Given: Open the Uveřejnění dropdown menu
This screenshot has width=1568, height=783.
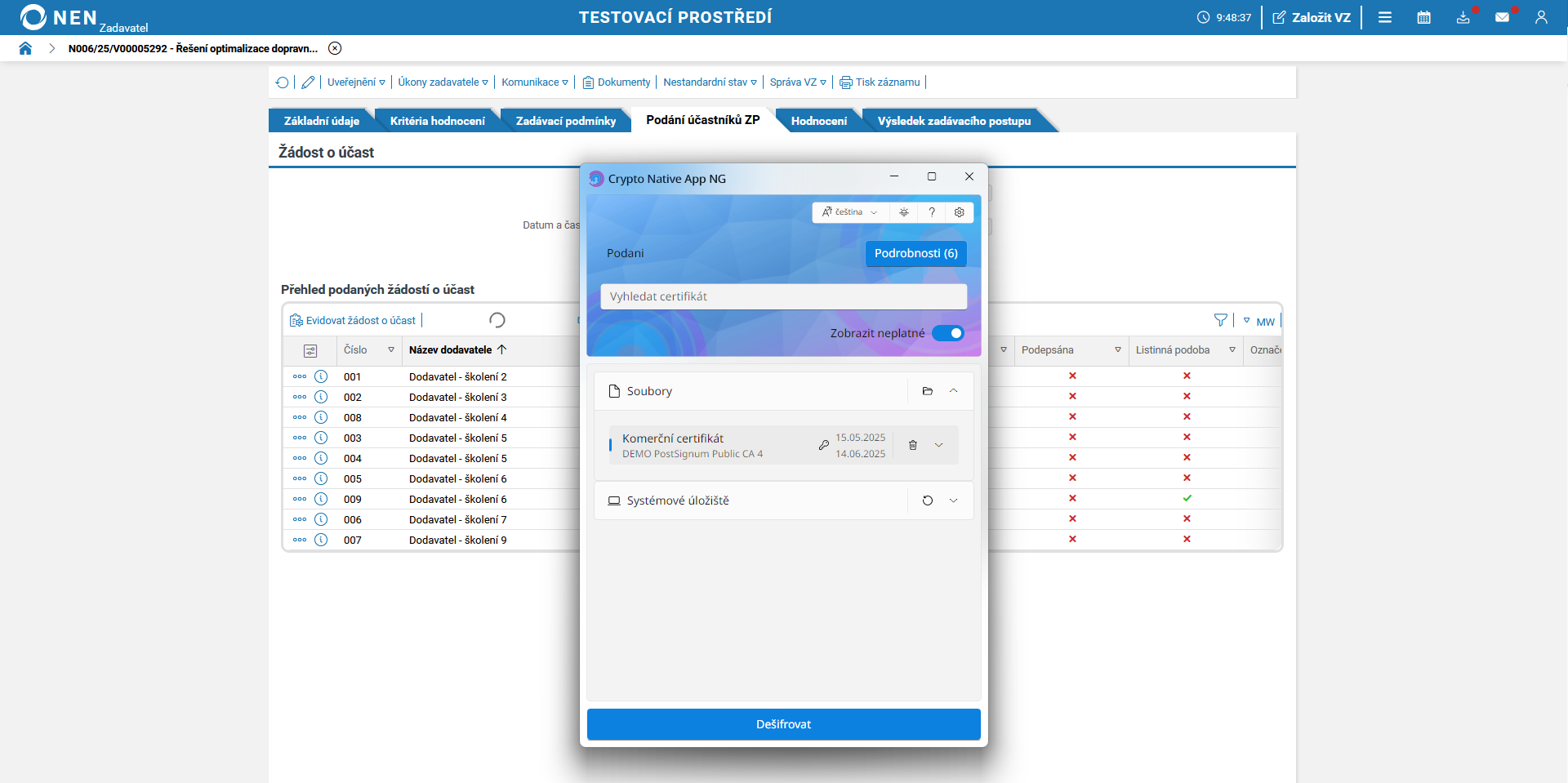Looking at the screenshot, I should click(x=356, y=82).
